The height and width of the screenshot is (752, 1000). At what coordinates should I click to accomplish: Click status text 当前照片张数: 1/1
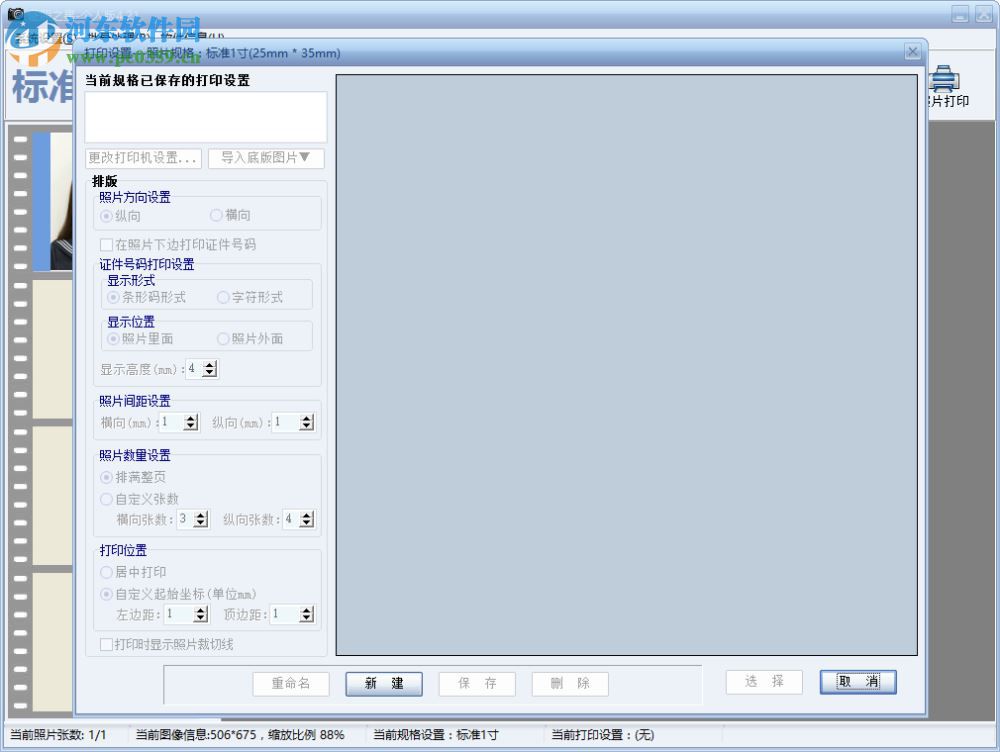(58, 735)
